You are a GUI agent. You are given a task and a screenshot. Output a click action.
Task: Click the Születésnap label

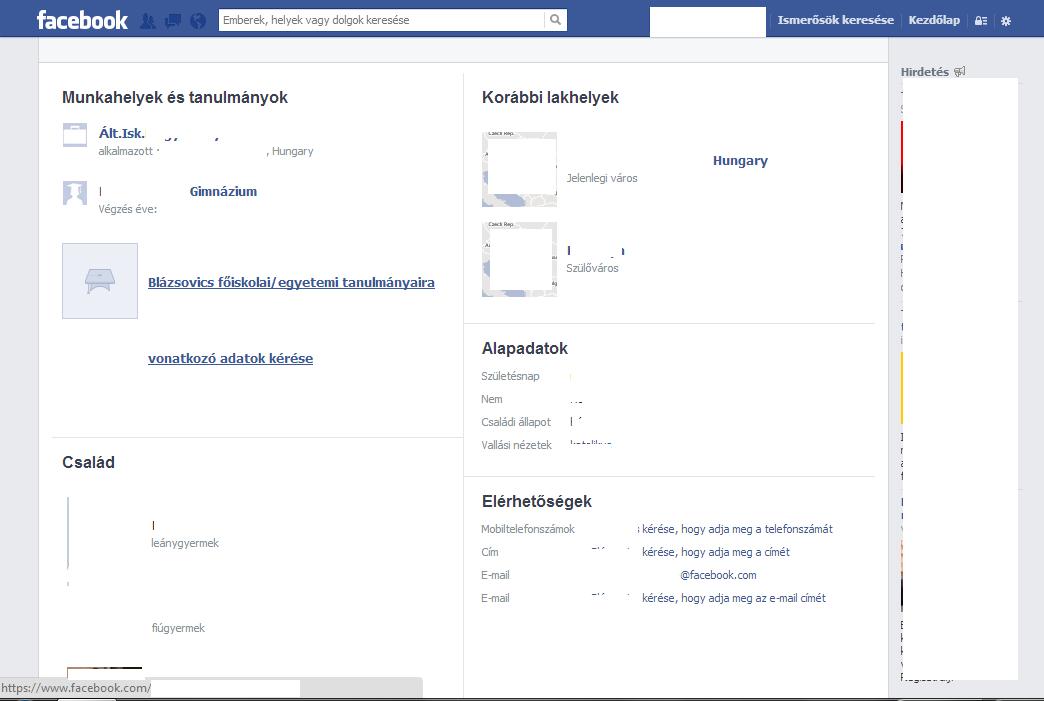click(x=510, y=376)
